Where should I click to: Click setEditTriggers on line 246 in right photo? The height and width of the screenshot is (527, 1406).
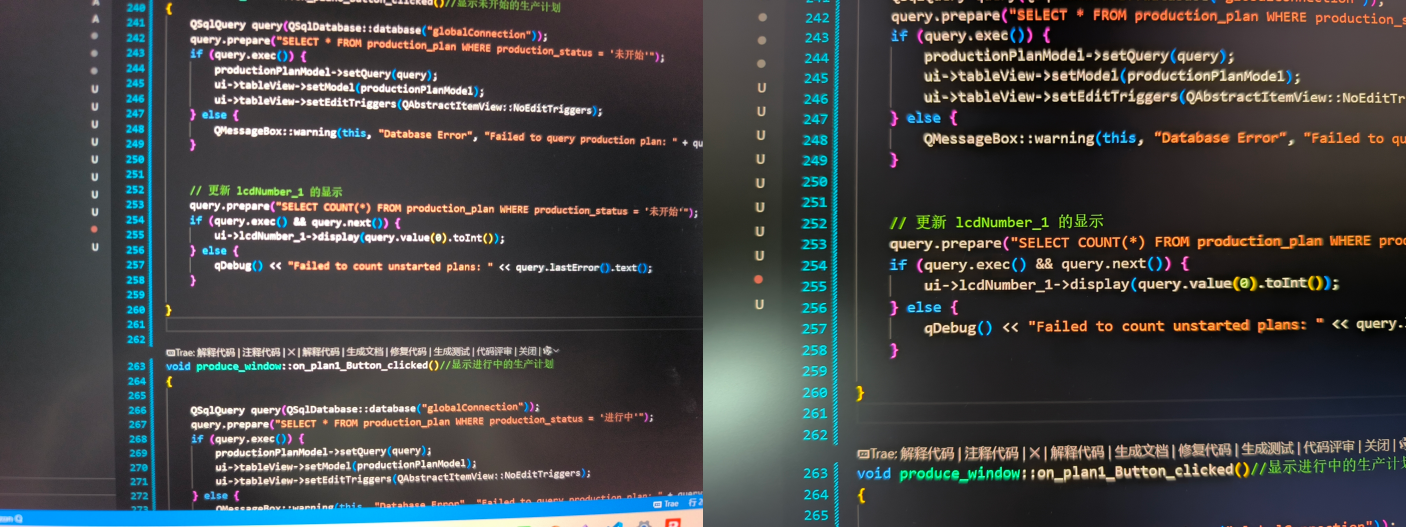[1115, 97]
